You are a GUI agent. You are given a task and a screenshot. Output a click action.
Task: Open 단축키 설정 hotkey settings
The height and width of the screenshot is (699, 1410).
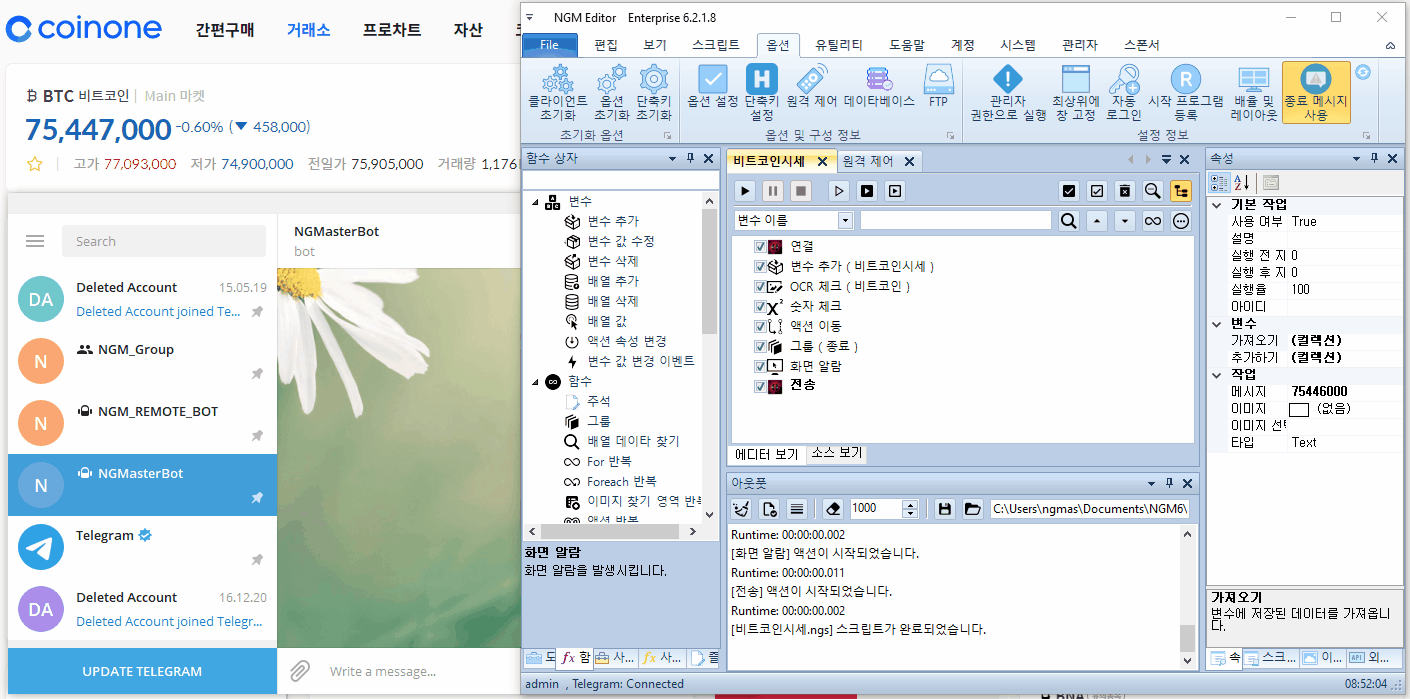click(x=761, y=92)
